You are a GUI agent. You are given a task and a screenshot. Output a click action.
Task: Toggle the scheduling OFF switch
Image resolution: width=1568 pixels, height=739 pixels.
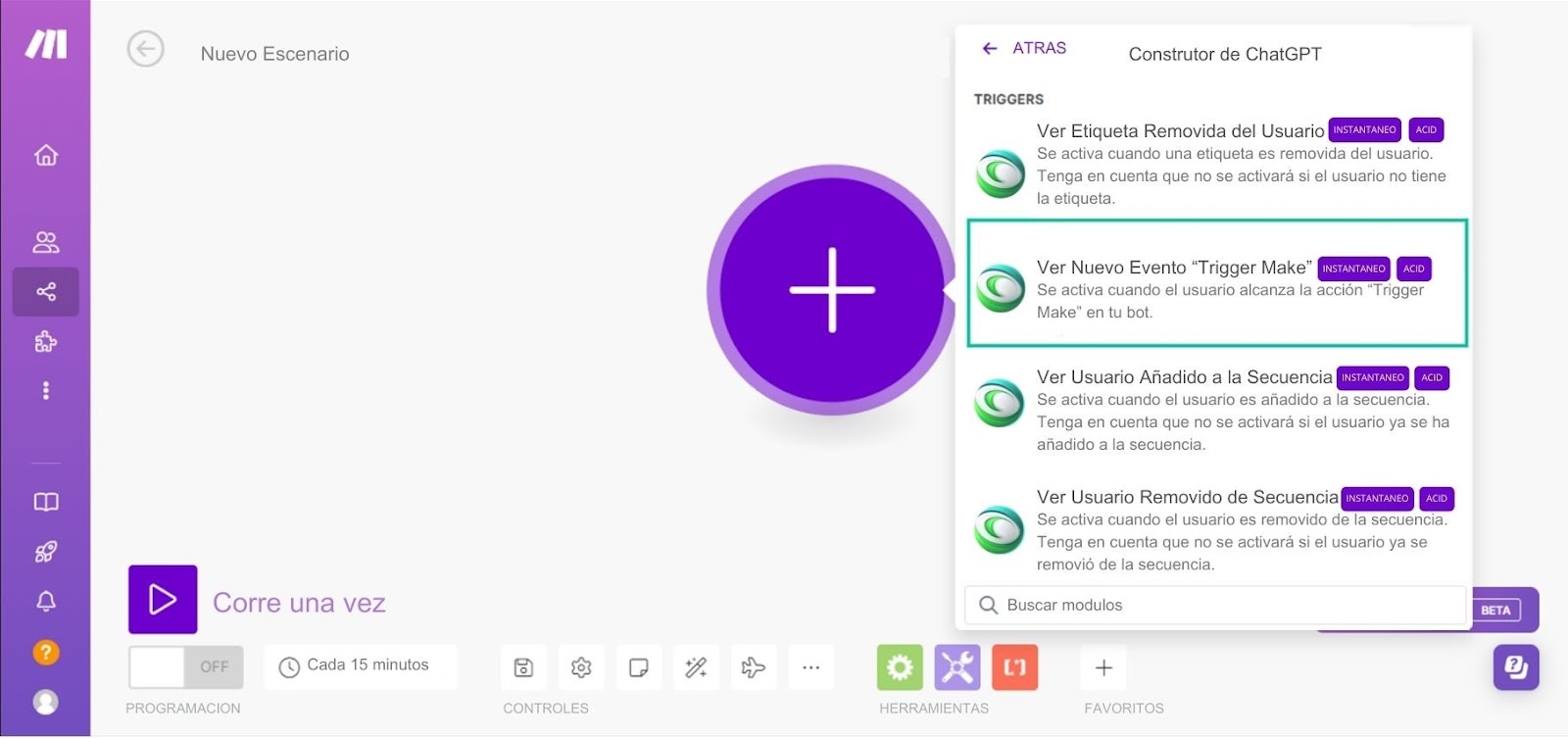click(x=185, y=666)
